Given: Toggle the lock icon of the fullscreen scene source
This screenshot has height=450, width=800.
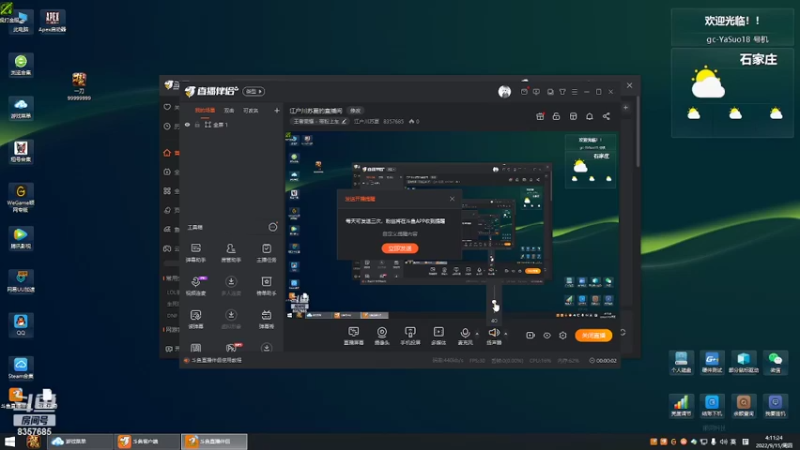Looking at the screenshot, I should (x=197, y=125).
